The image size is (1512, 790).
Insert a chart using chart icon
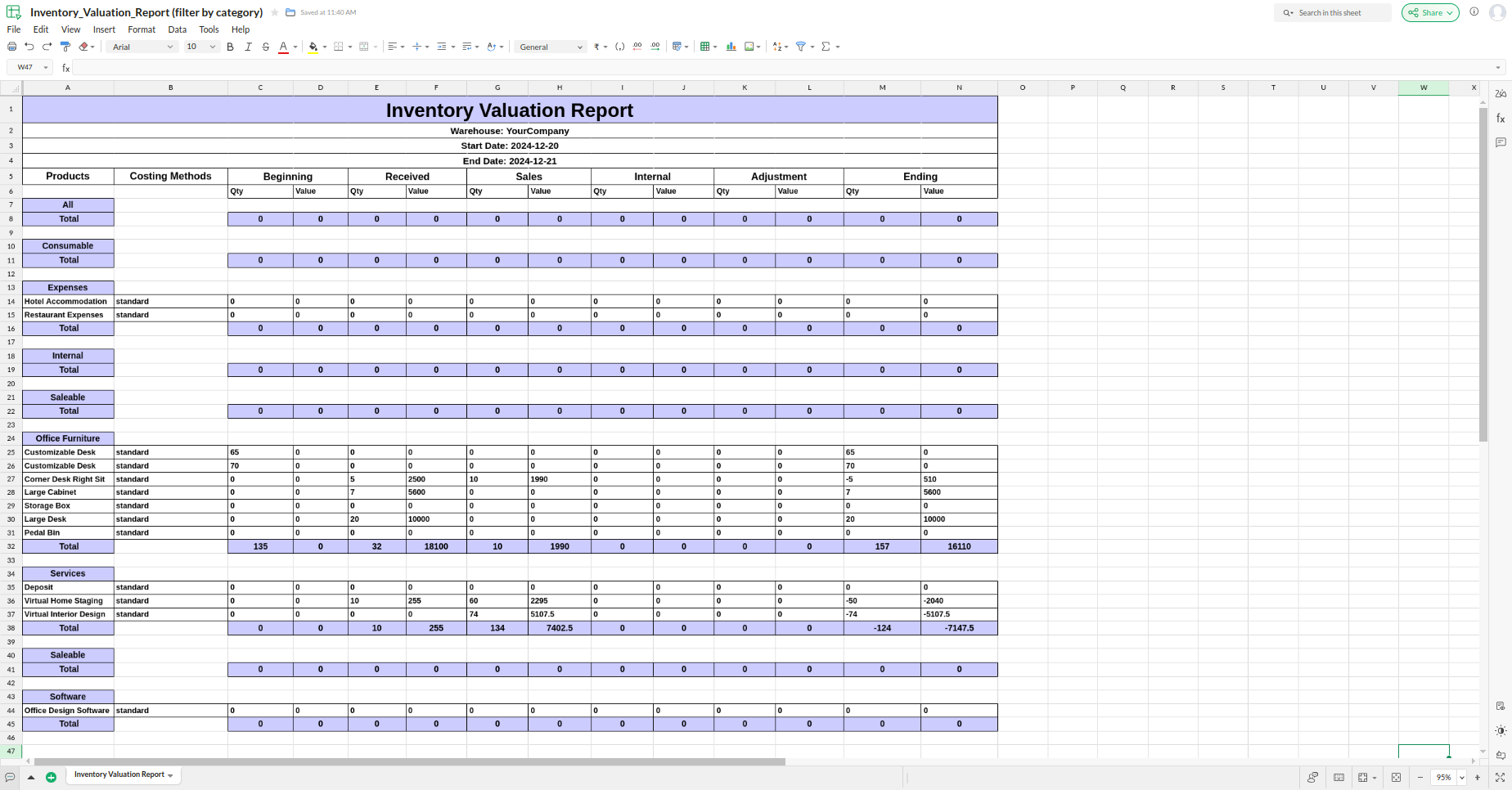pos(731,47)
